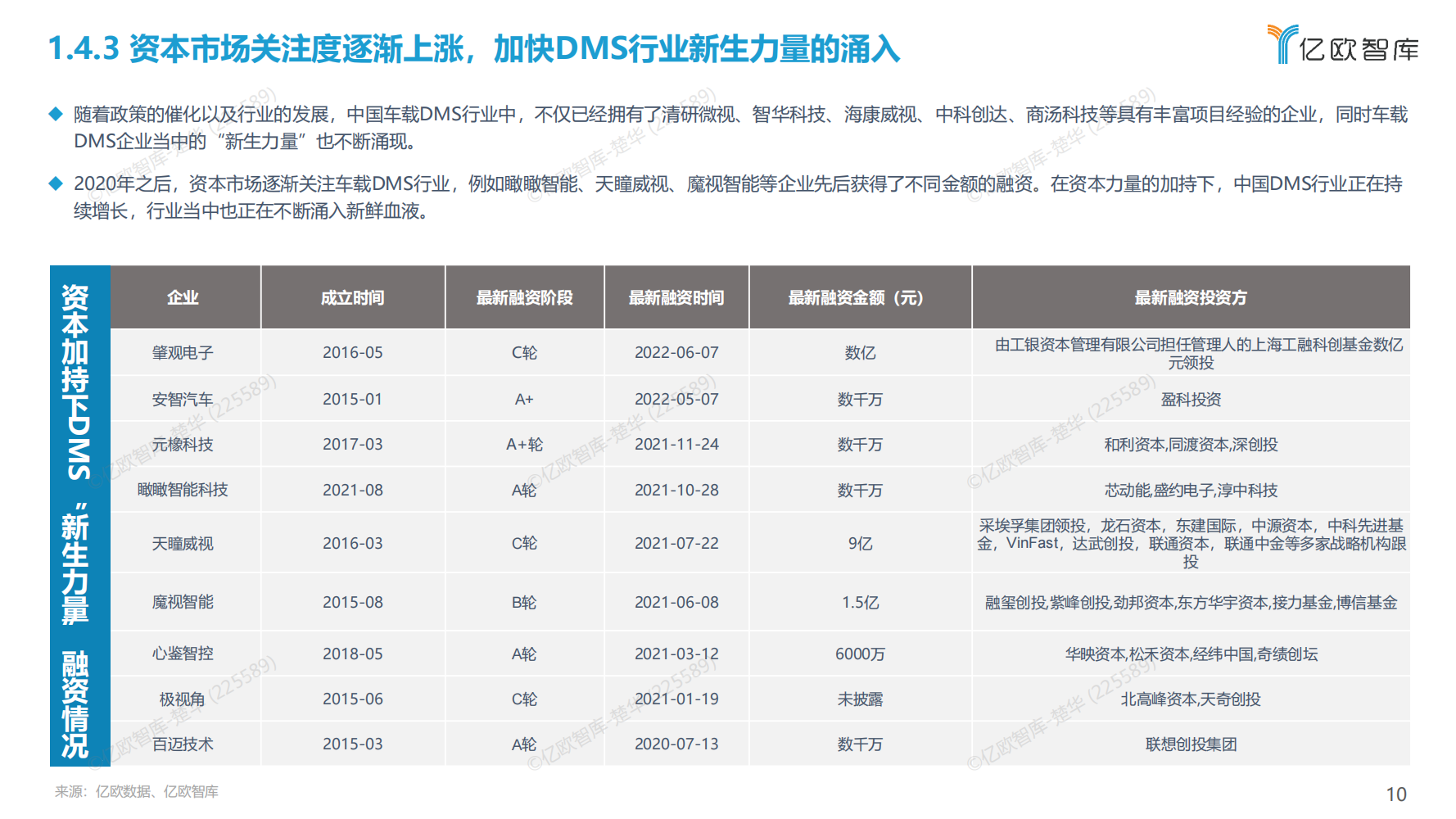This screenshot has height=819, width=1456.
Task: Select company cell 心鉴智控
Action: click(183, 654)
